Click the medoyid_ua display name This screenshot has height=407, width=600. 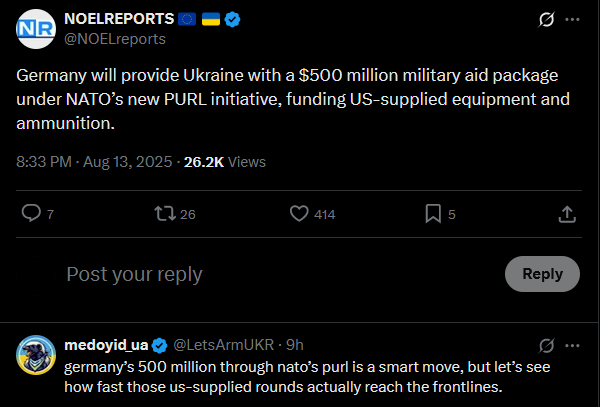(x=107, y=345)
